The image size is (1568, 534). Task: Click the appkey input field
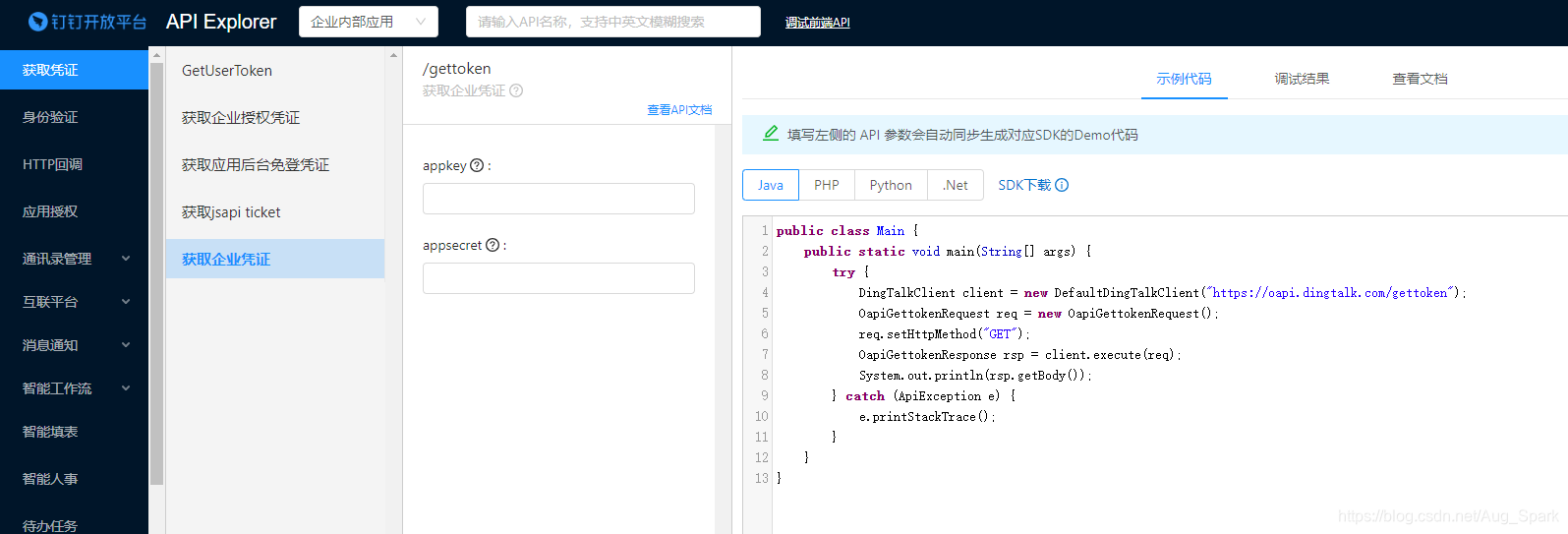click(x=558, y=199)
